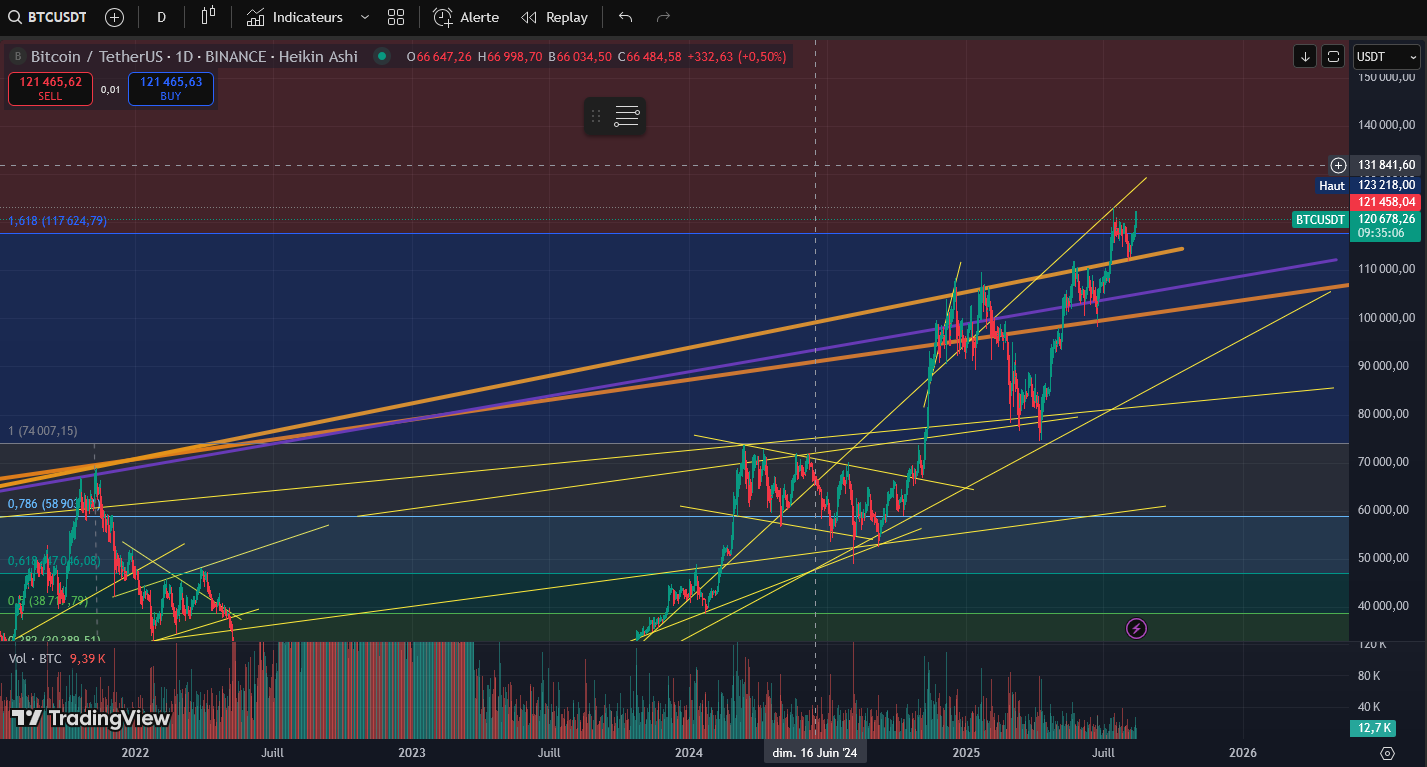This screenshot has width=1427, height=767.
Task: Open the floating drawing toolbar line settings icon
Action: point(627,116)
